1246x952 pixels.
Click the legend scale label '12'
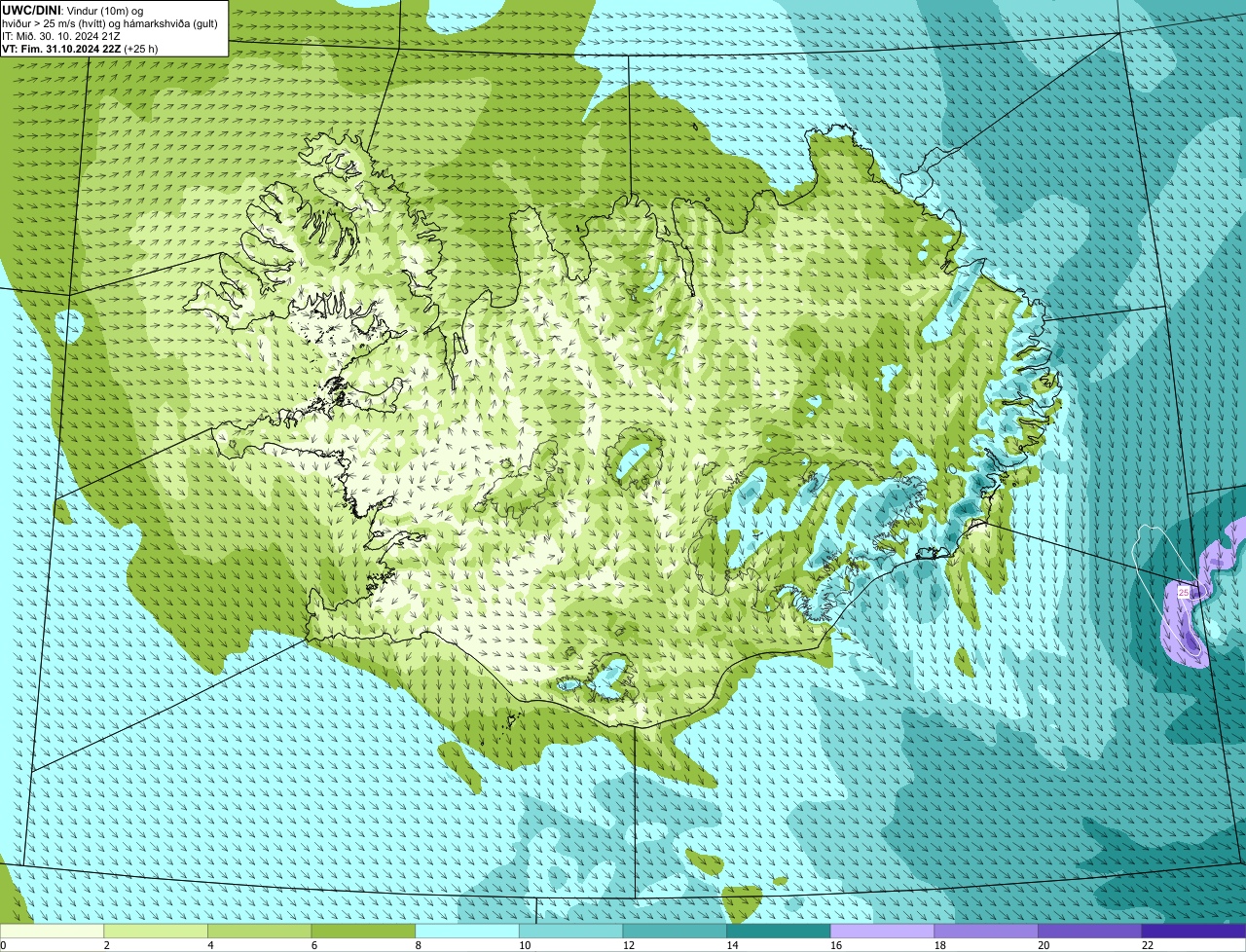click(x=629, y=945)
